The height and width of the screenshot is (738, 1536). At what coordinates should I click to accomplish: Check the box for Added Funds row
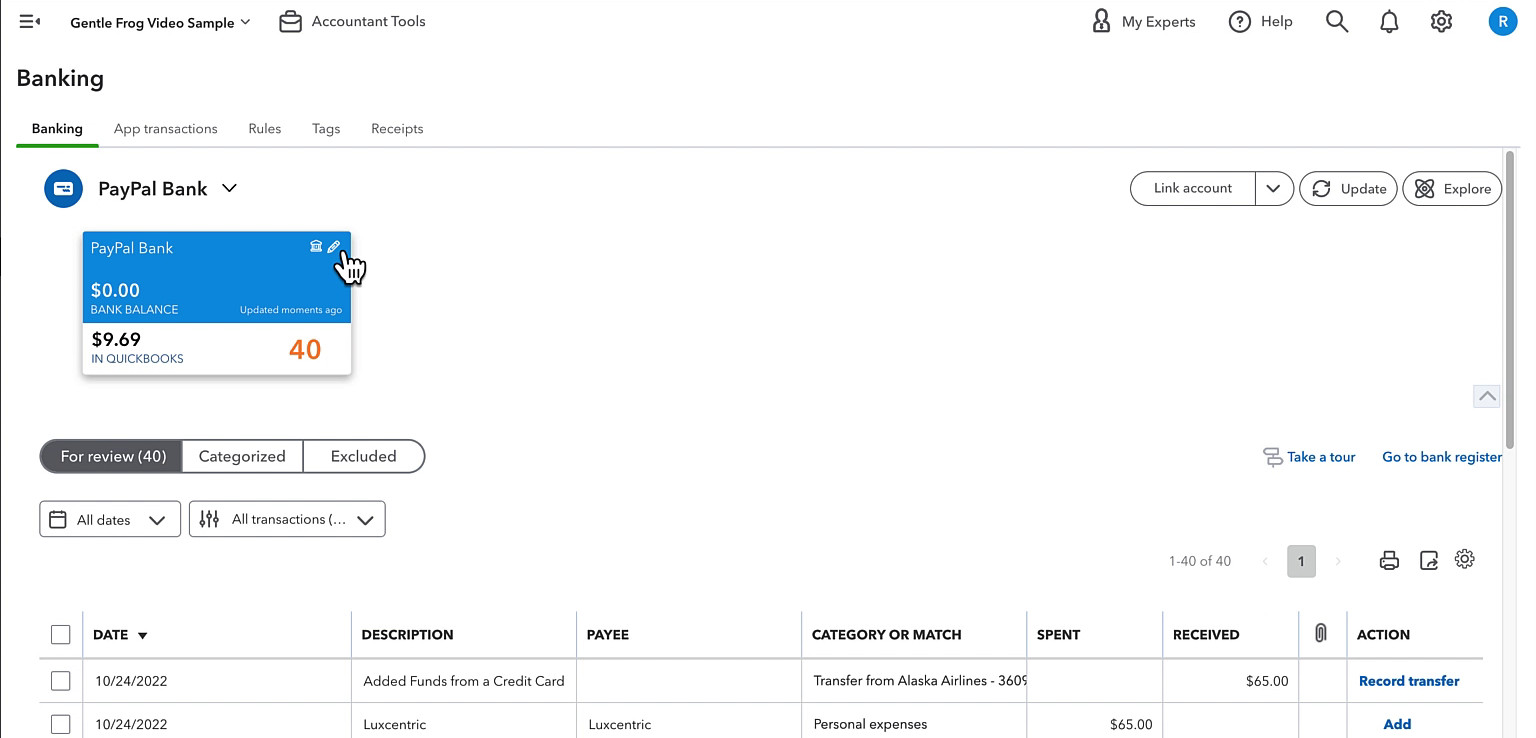[x=61, y=681]
